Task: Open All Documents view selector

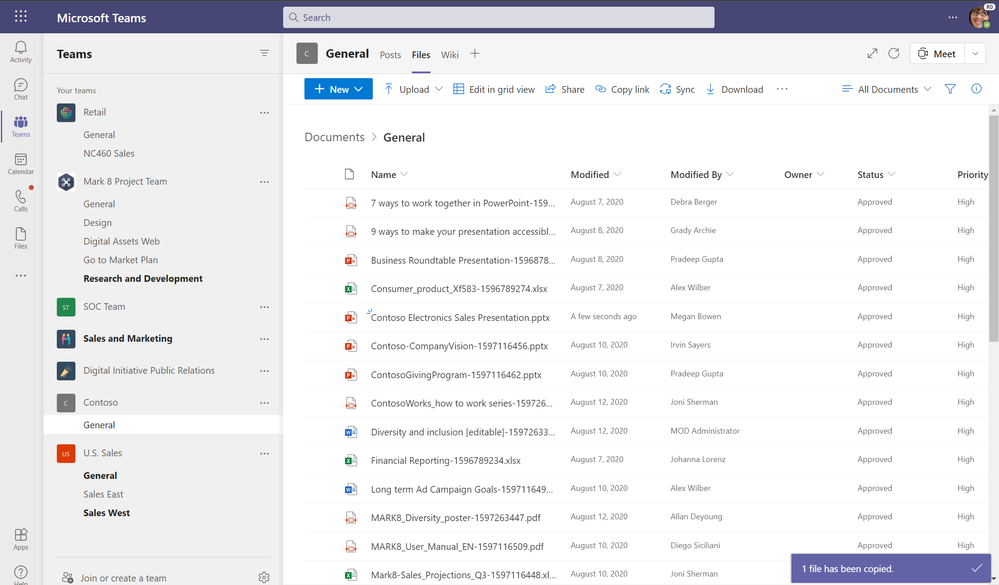Action: [886, 89]
